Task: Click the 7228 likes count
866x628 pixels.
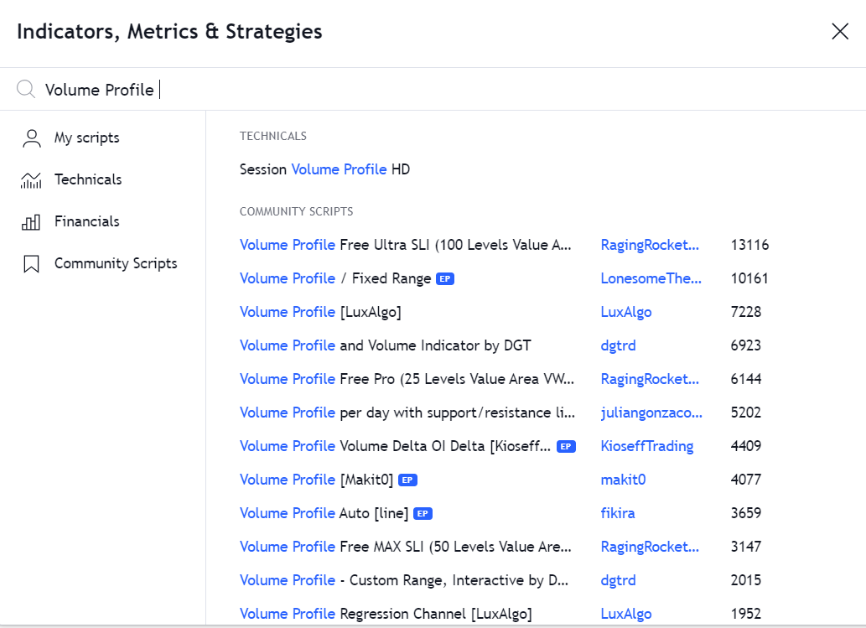Action: (x=746, y=312)
